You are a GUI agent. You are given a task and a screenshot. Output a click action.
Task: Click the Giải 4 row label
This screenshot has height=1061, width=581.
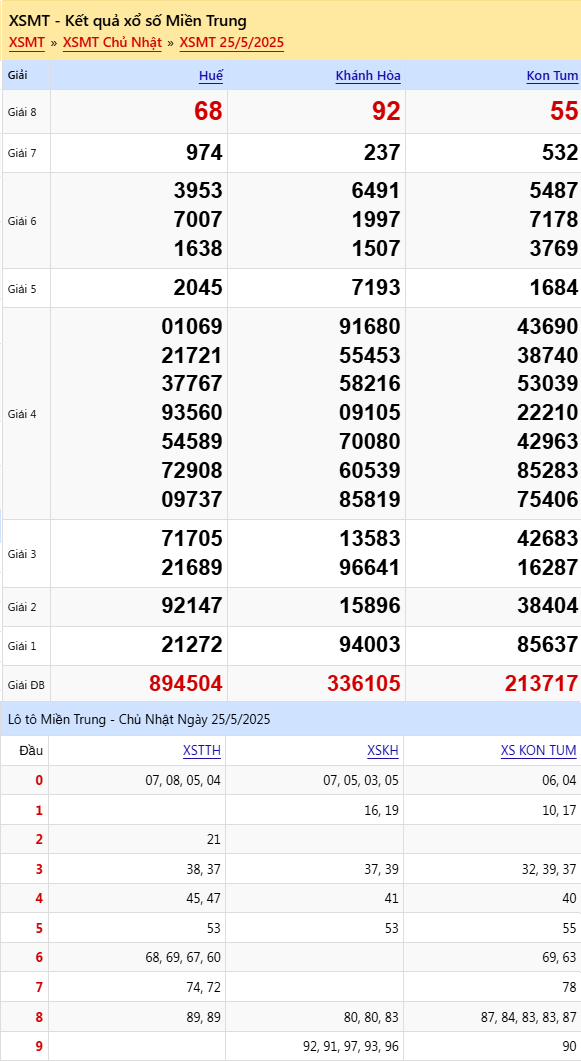pyautogui.click(x=22, y=413)
